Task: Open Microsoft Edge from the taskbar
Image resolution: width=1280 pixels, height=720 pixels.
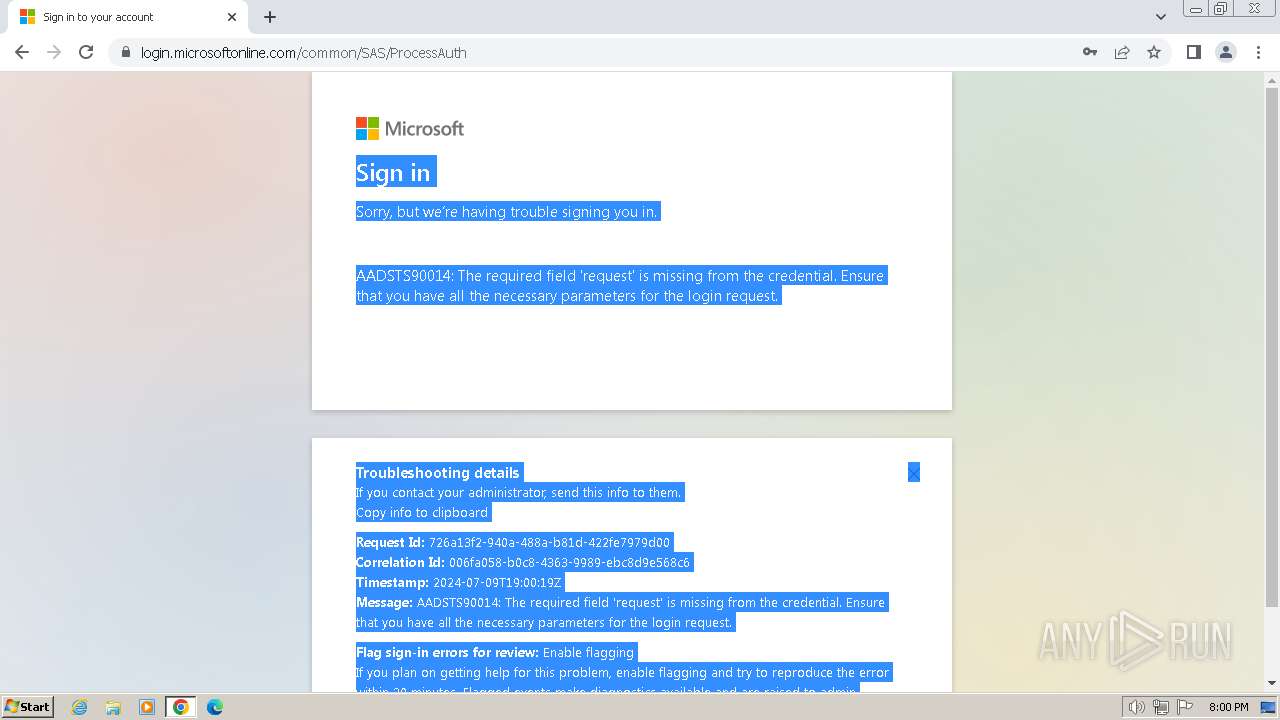Action: pos(215,707)
